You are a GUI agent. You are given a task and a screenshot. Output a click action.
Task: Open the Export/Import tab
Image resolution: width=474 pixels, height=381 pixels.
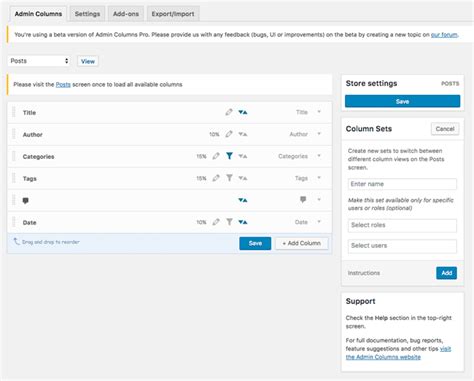coord(173,14)
